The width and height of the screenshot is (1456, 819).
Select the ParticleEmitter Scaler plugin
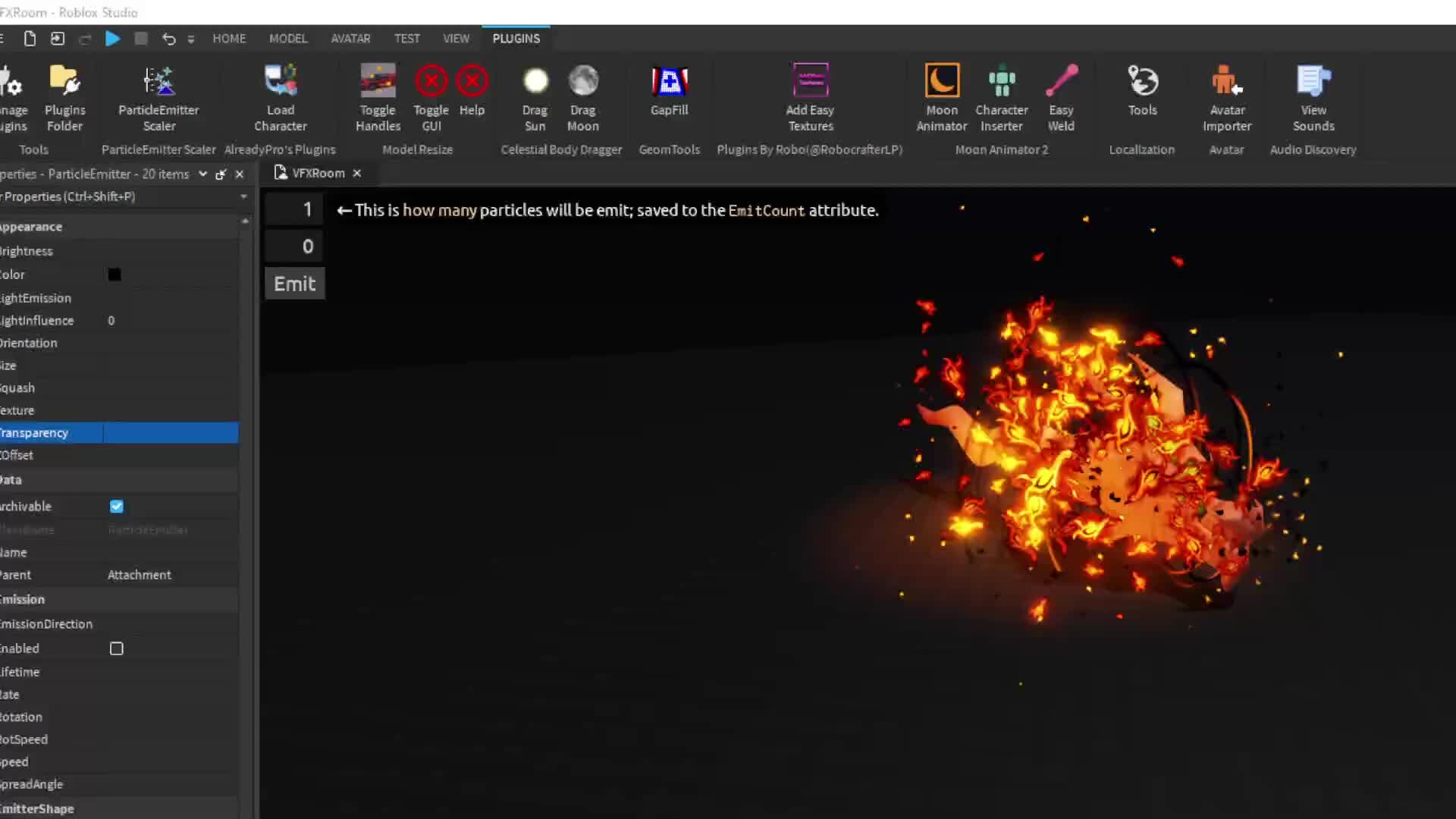tap(158, 97)
